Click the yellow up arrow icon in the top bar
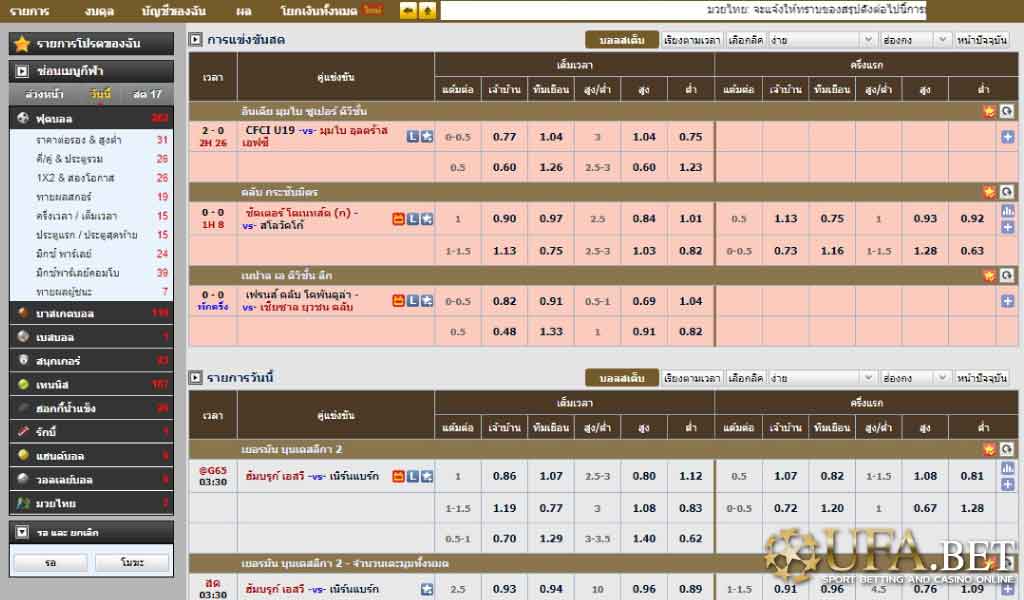 coord(427,11)
